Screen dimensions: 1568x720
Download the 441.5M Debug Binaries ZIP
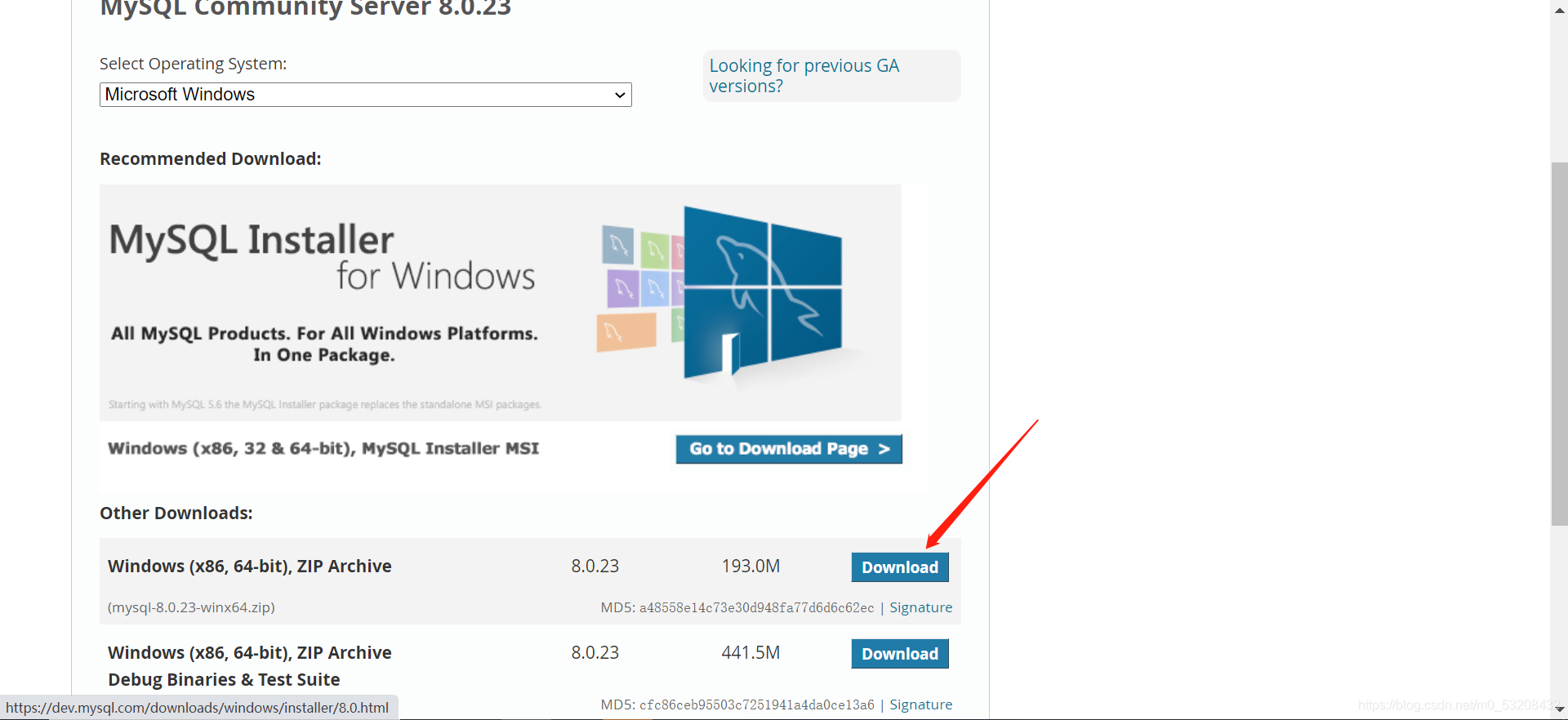pos(900,654)
